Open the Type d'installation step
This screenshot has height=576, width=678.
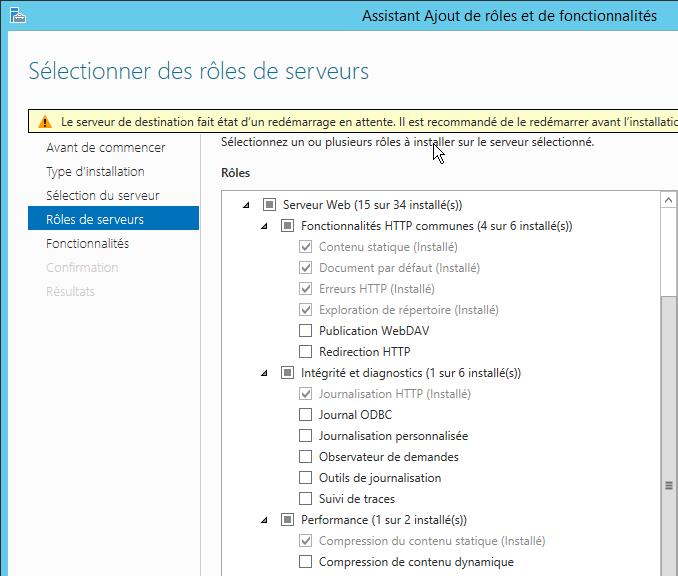(95, 172)
